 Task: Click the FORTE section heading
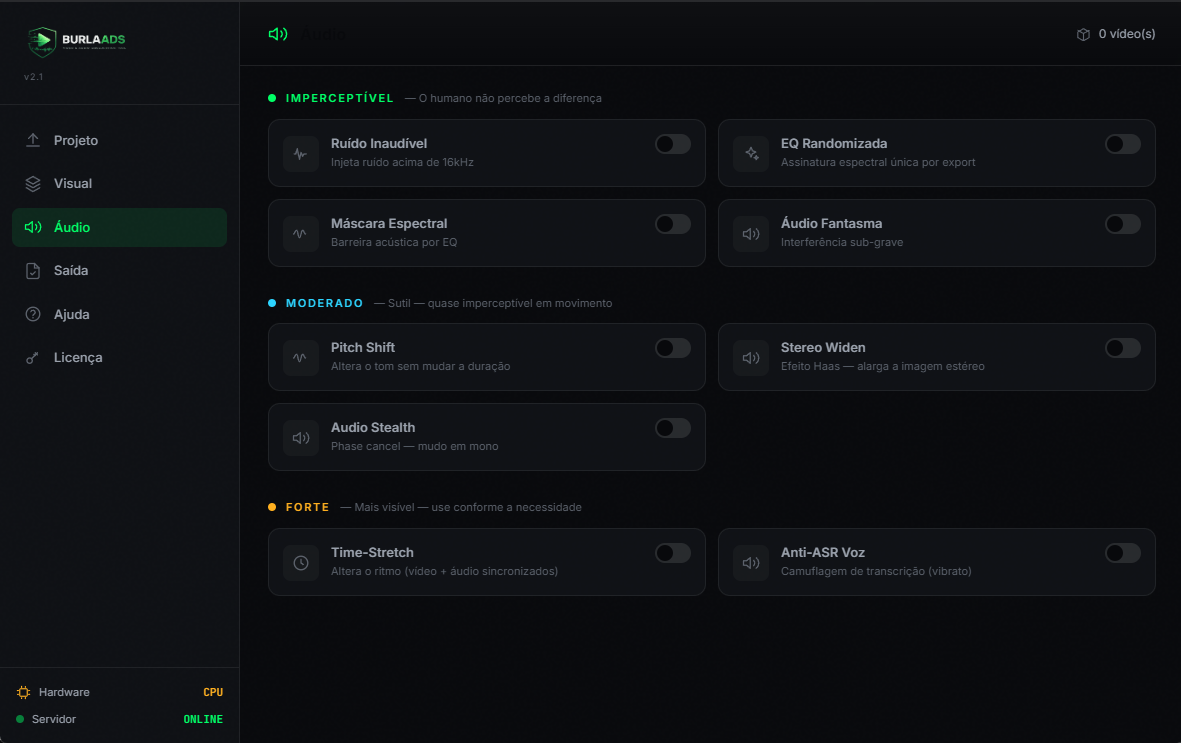[307, 507]
